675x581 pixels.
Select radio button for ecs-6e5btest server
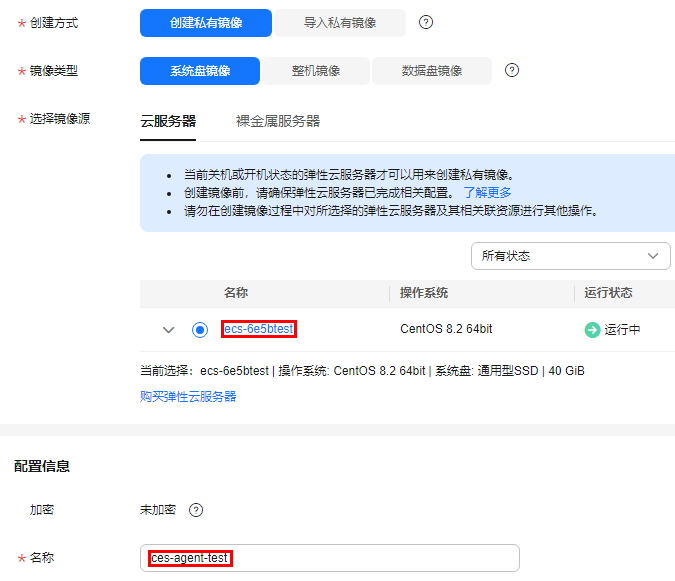coord(200,330)
